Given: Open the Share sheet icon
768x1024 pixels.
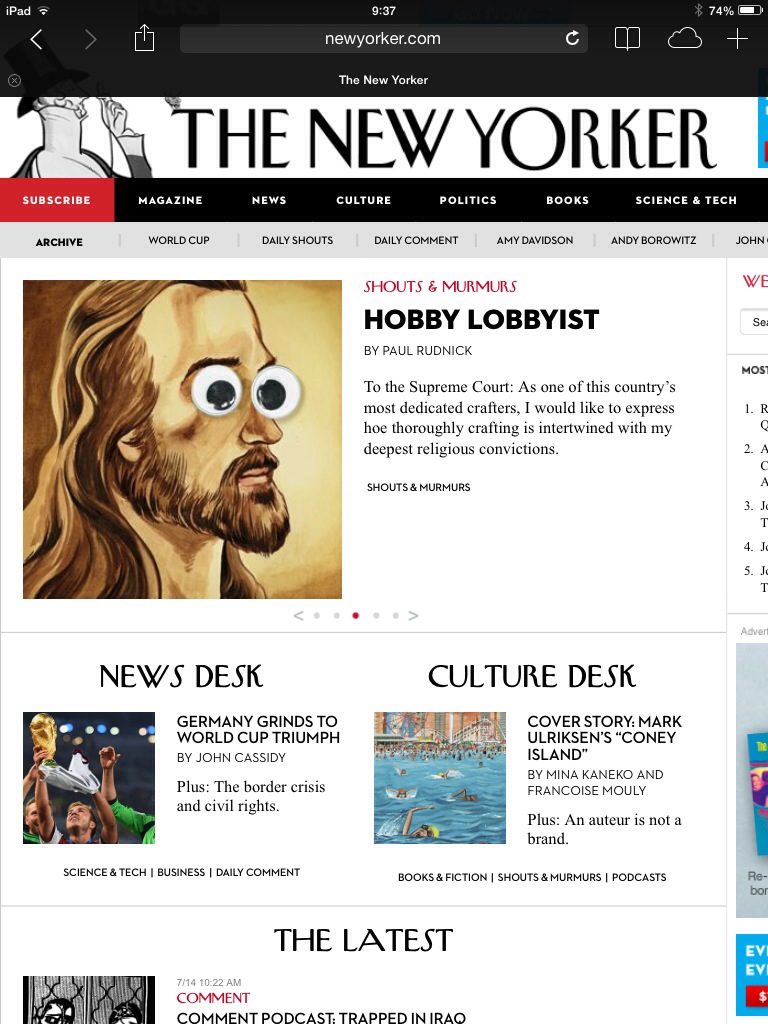Looking at the screenshot, I should [144, 38].
